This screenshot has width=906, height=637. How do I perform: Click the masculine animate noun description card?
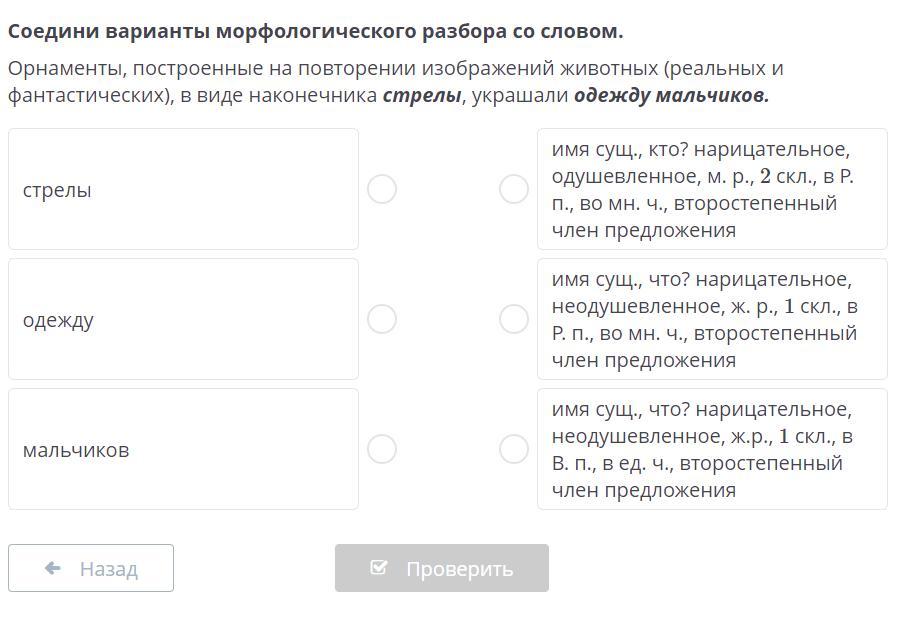711,189
